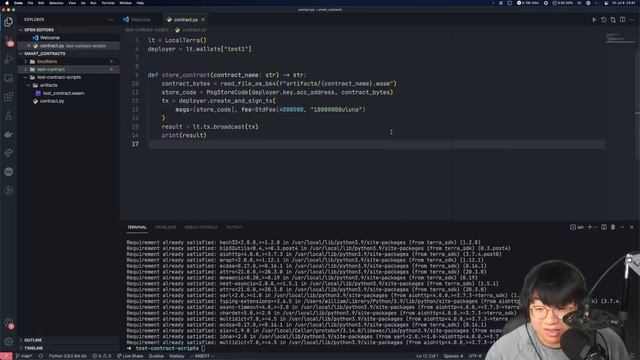Open remote window indicator in status bar

pyautogui.click(x=6, y=356)
